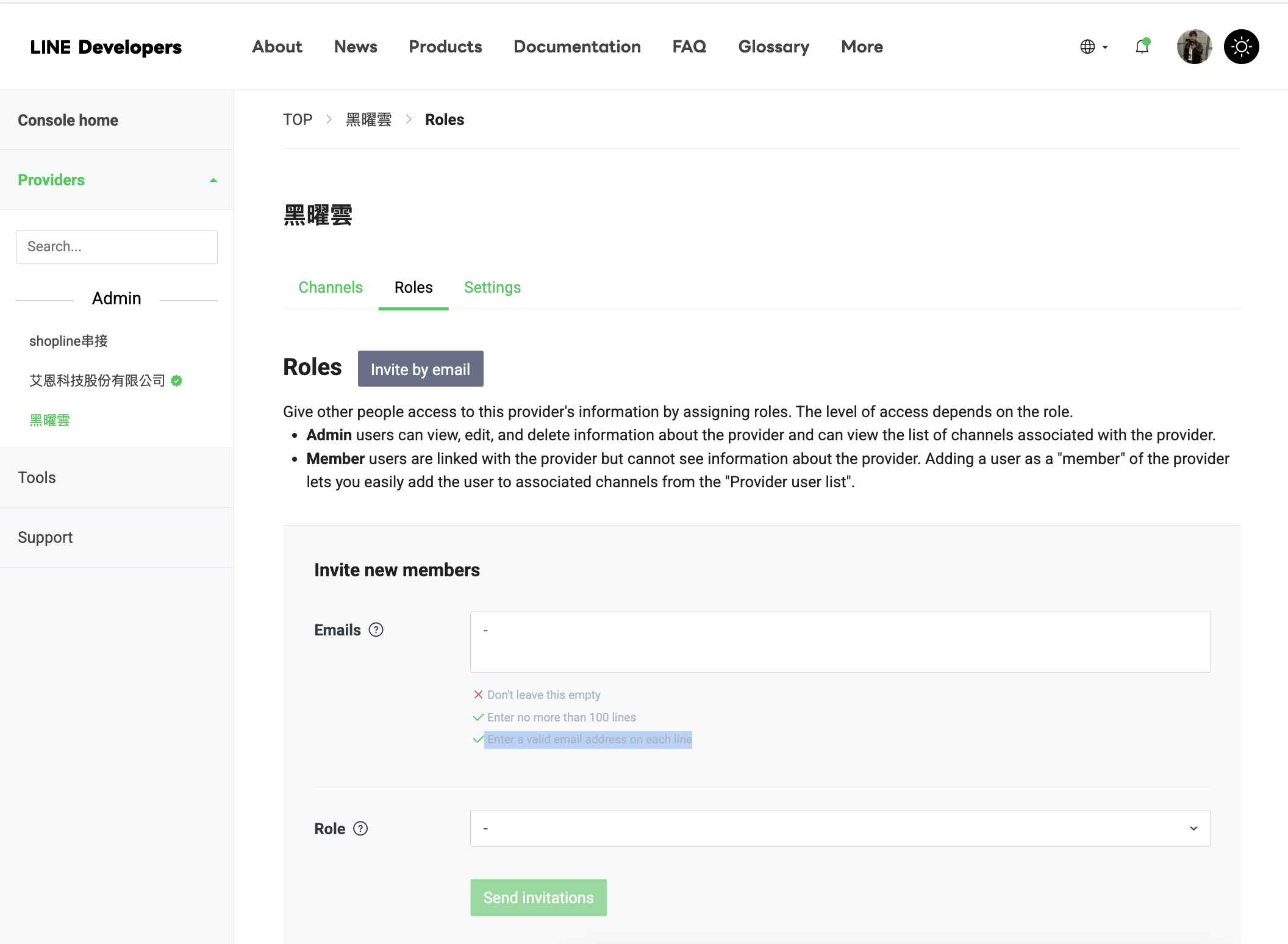Open the notifications bell icon

coord(1142,47)
